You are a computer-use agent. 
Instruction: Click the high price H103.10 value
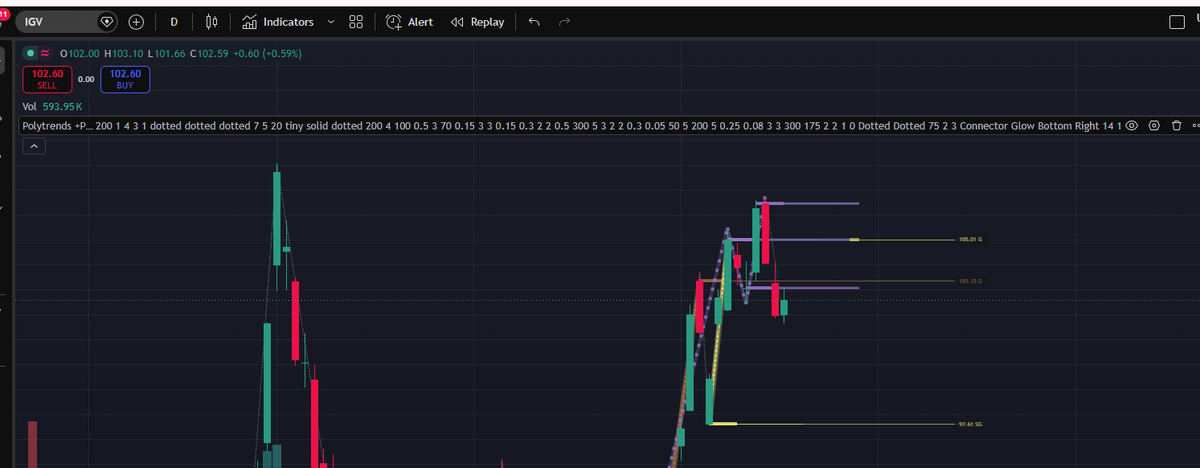[123, 53]
